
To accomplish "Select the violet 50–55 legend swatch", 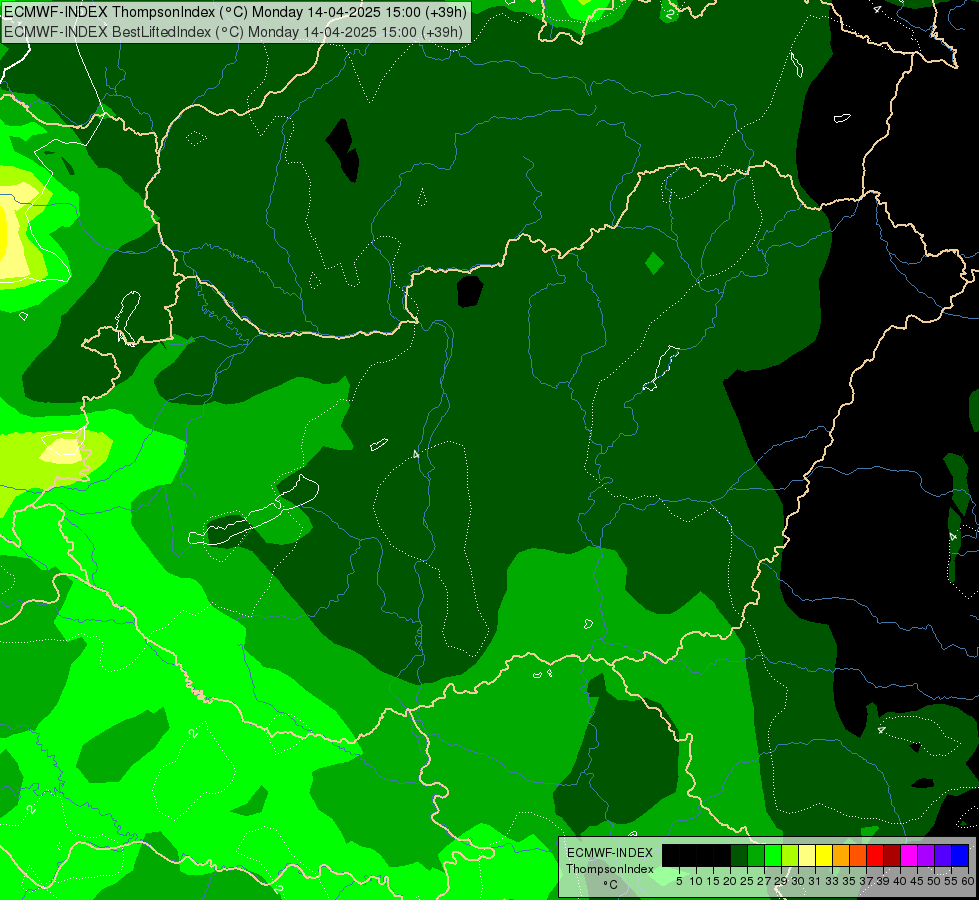I will click(x=943, y=855).
